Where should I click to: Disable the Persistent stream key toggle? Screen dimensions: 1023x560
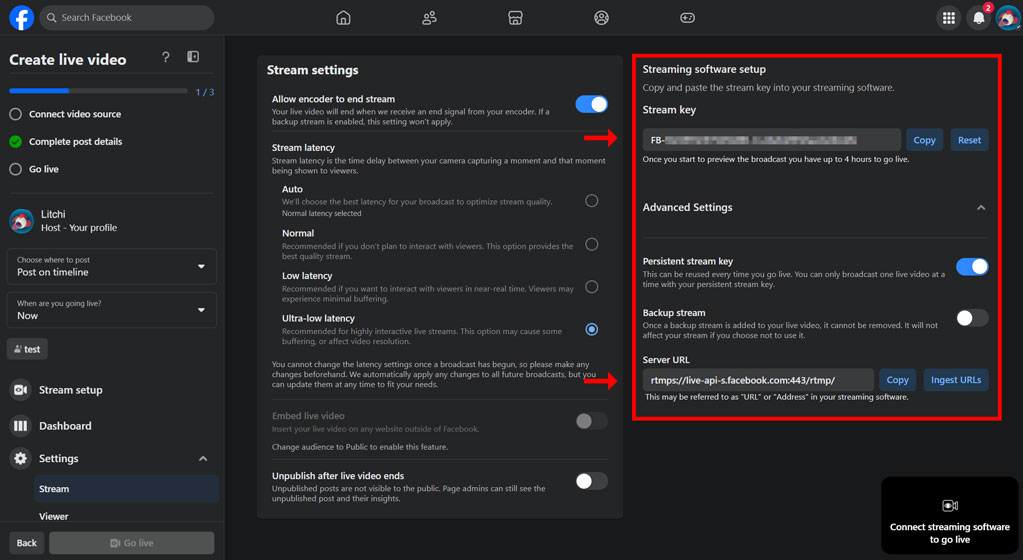click(x=971, y=266)
